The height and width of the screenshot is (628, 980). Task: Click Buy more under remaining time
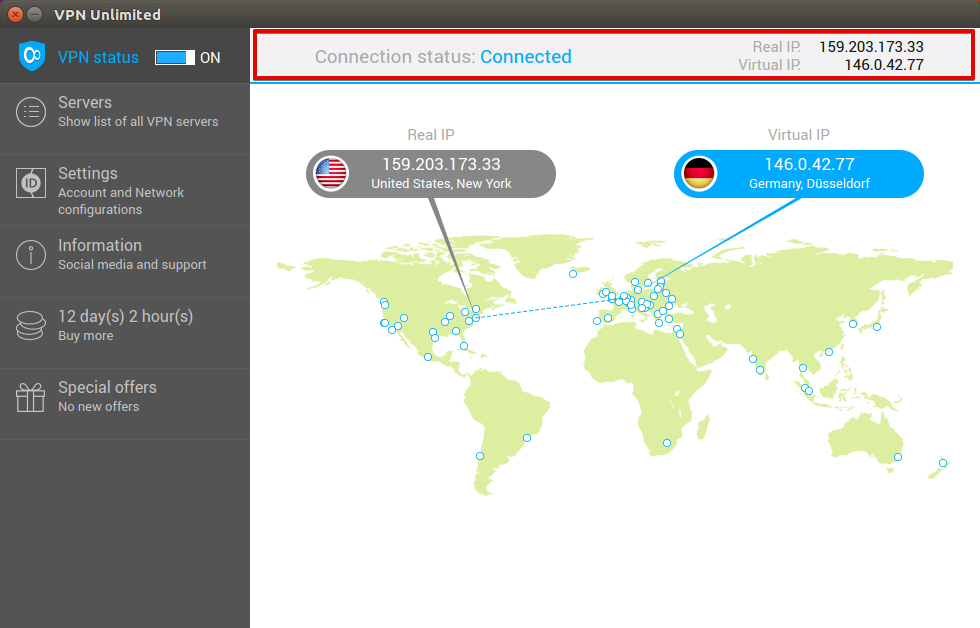[x=86, y=336]
